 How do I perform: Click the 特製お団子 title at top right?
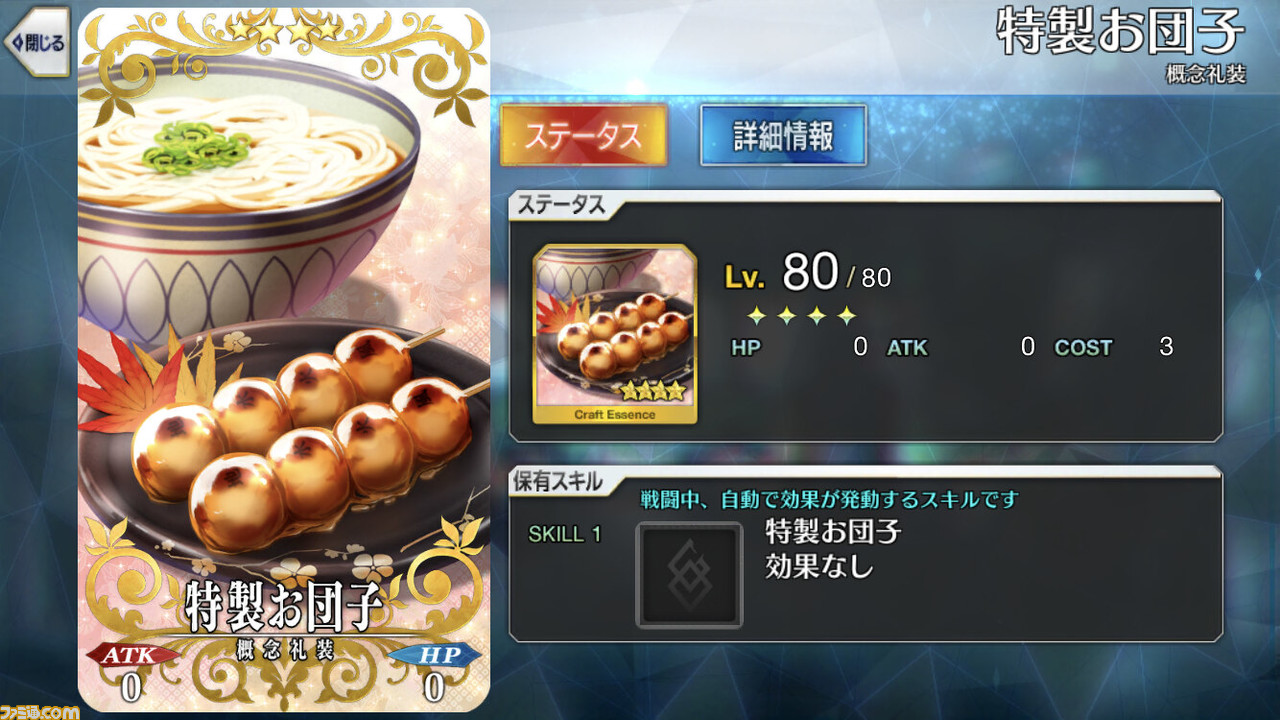[1120, 33]
